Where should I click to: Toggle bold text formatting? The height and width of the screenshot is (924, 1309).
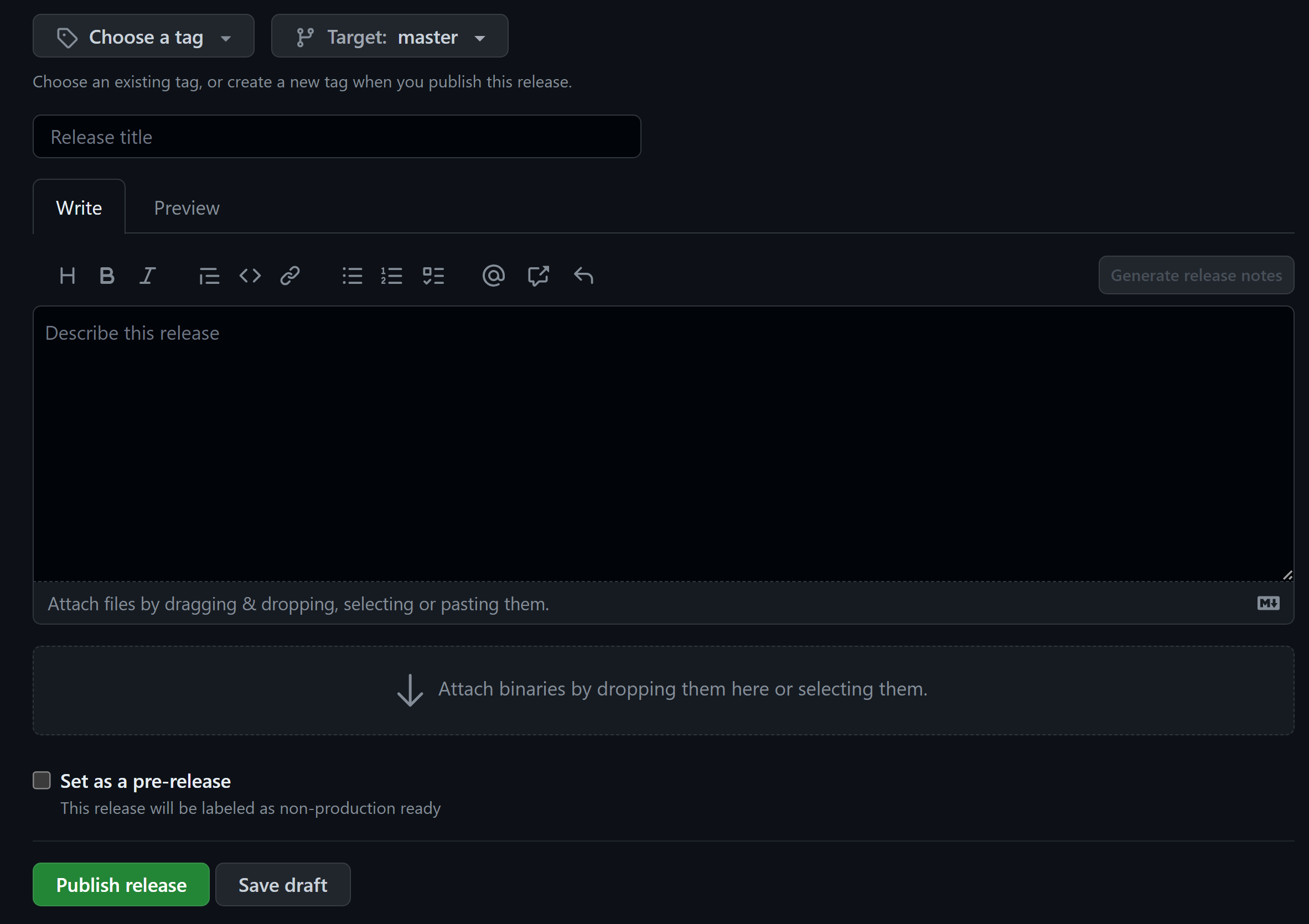click(x=107, y=276)
